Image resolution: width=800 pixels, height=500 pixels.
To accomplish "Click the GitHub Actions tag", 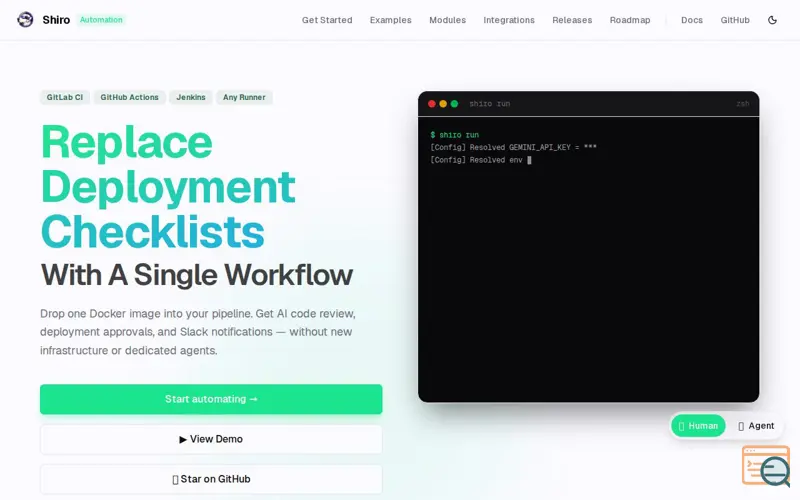I will pos(129,97).
